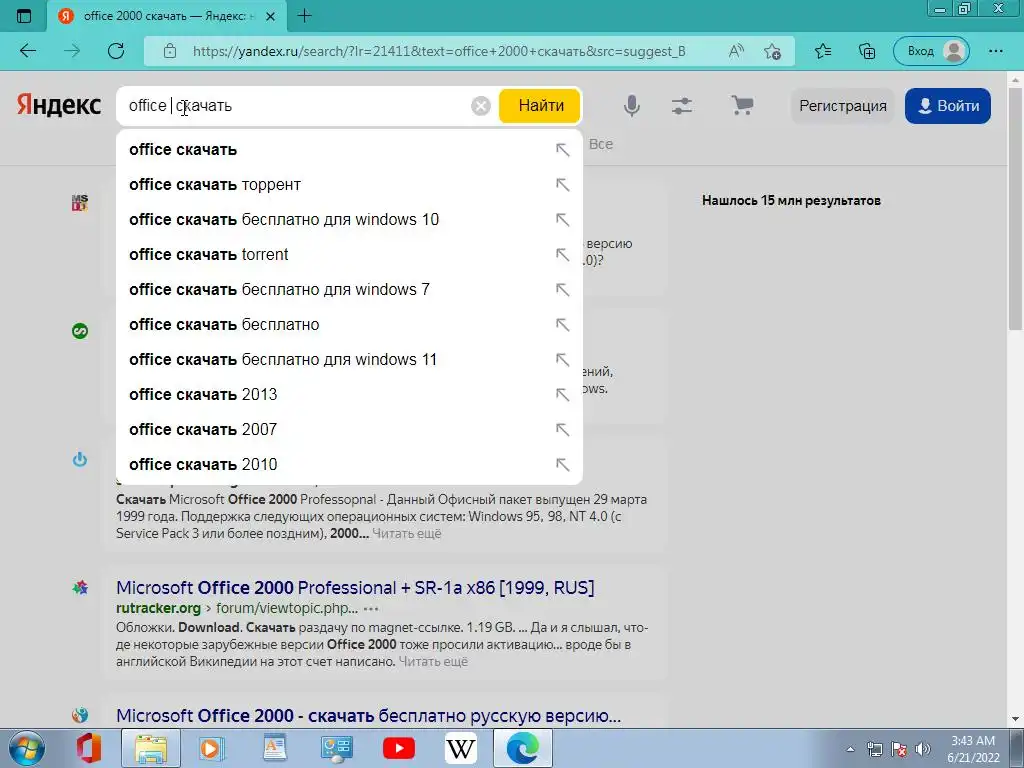Select 'office скачать бесплатно для windows 10'
The image size is (1024, 768).
349,219
